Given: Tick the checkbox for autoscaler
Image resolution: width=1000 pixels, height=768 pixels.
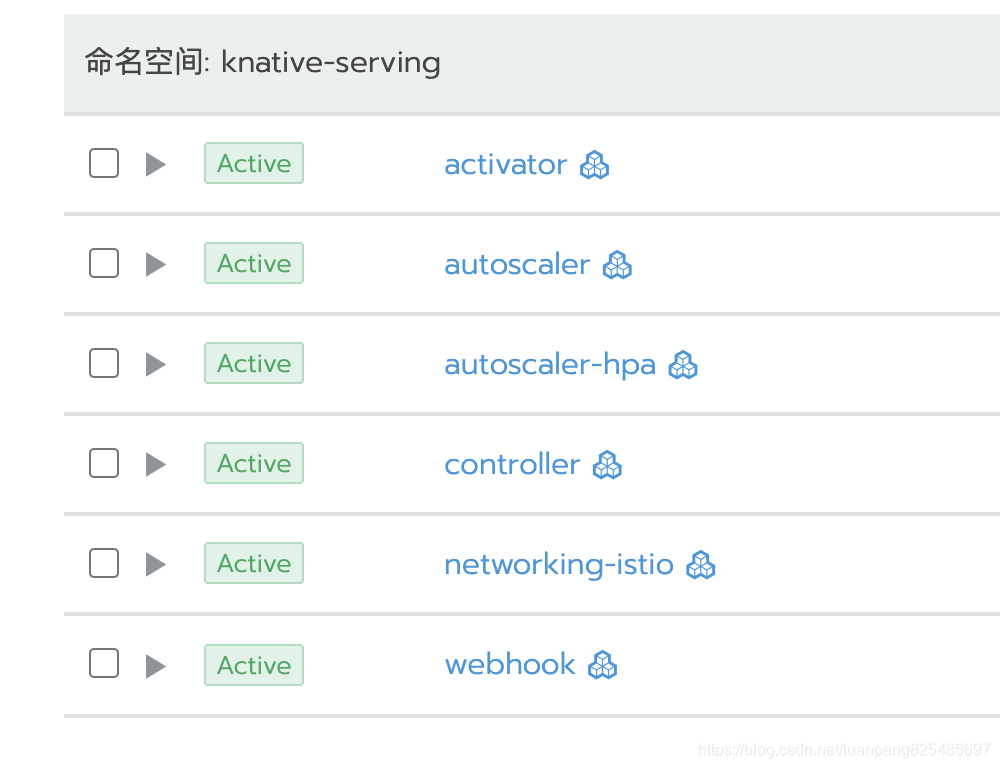Looking at the screenshot, I should click(x=104, y=263).
